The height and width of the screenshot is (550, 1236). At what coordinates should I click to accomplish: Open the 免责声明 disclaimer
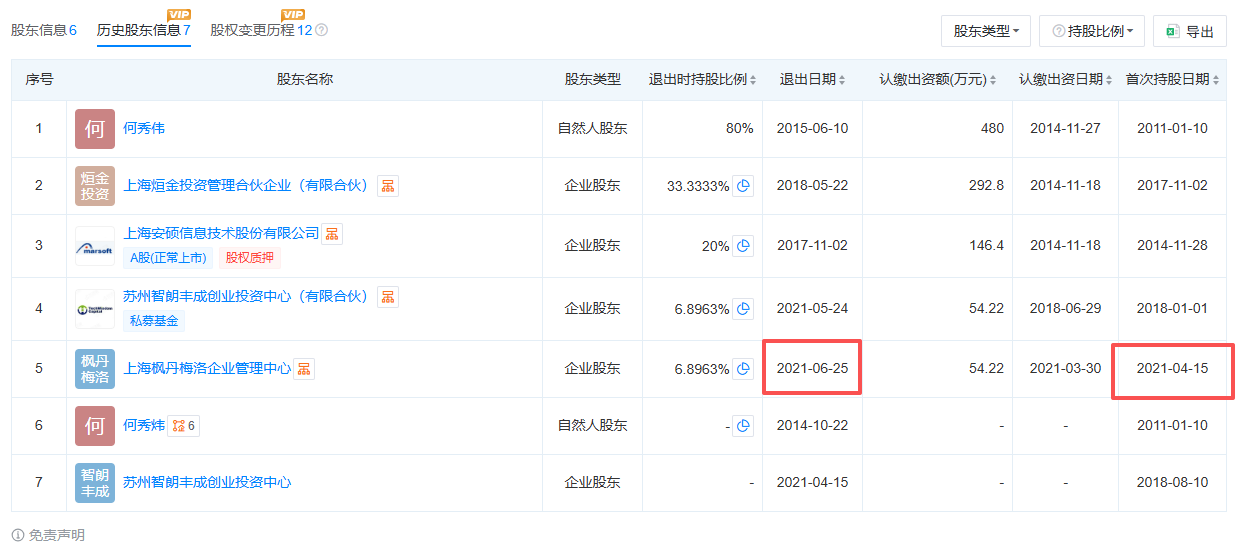pos(57,535)
